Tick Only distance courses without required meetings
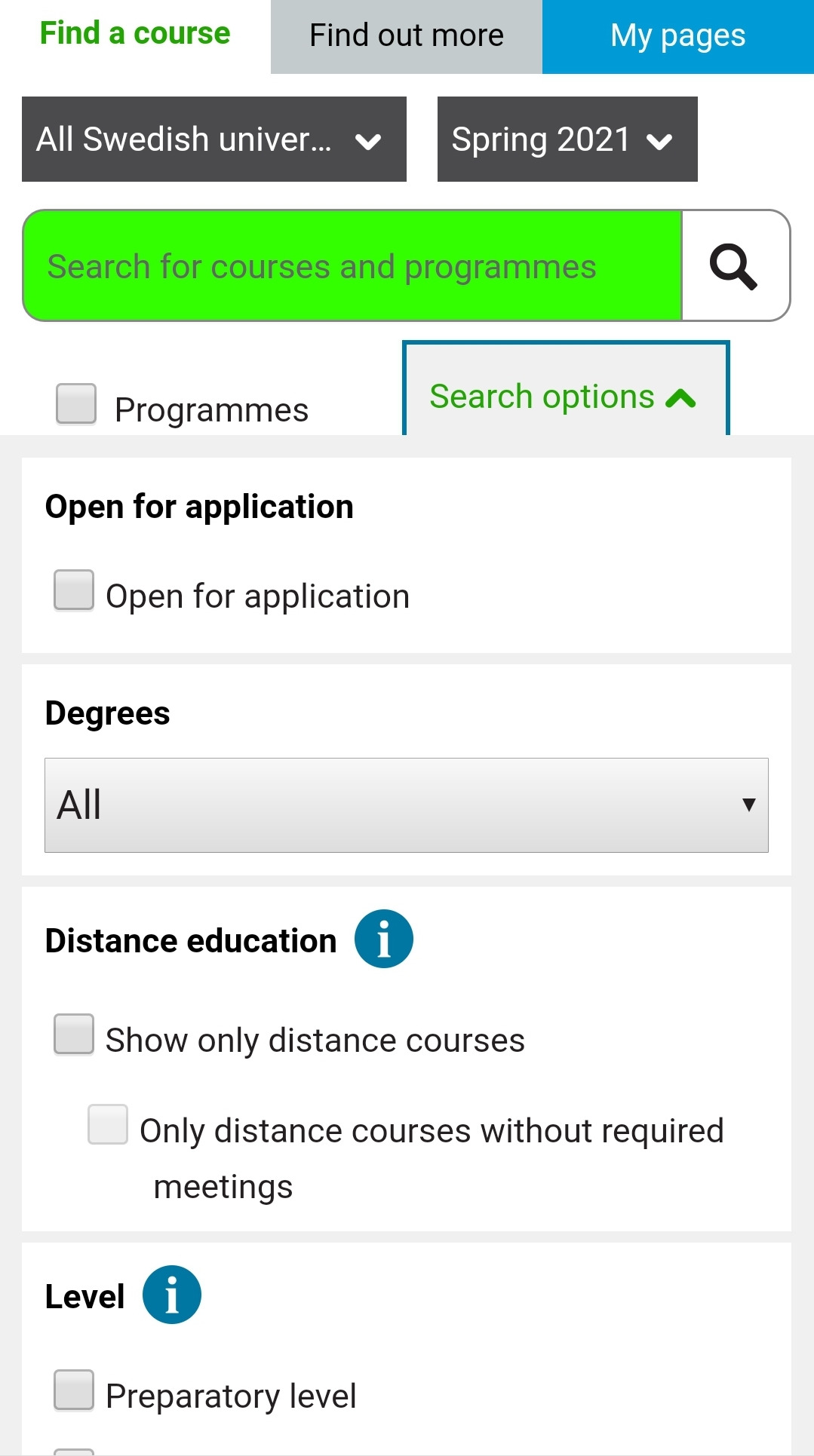This screenshot has height=1456, width=814. coord(108,1124)
